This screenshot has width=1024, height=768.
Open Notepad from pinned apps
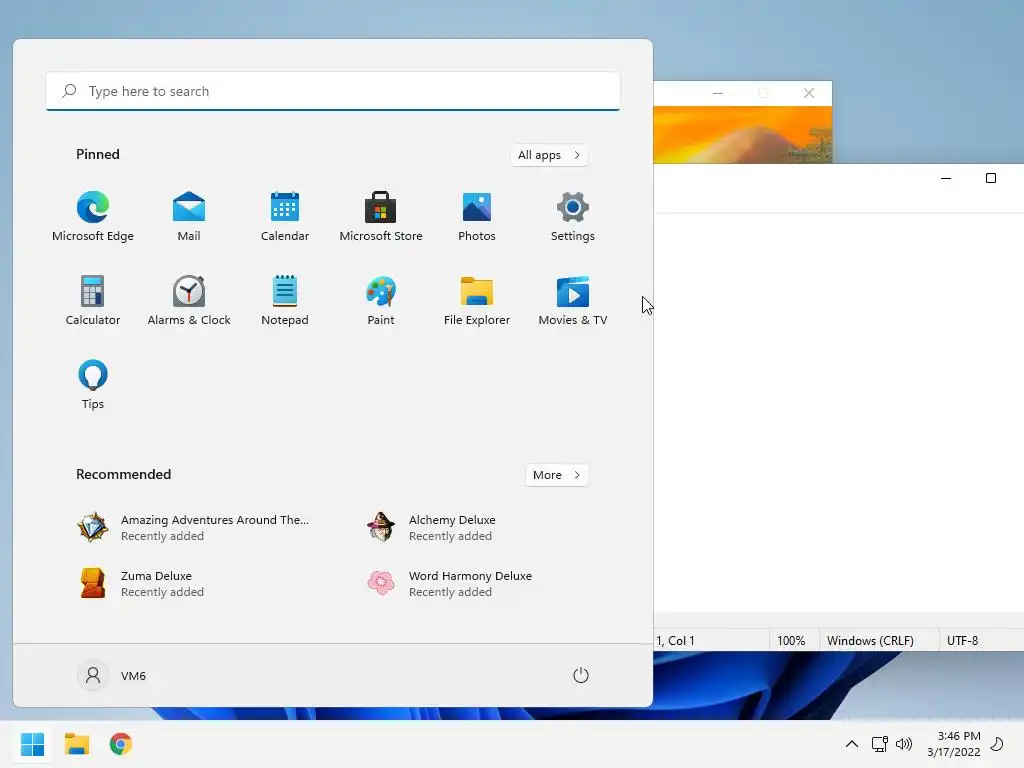[x=285, y=300]
